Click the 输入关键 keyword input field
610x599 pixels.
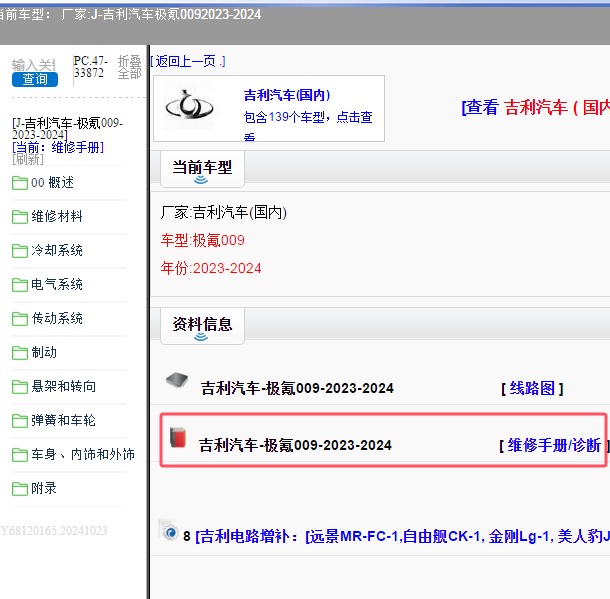click(34, 65)
